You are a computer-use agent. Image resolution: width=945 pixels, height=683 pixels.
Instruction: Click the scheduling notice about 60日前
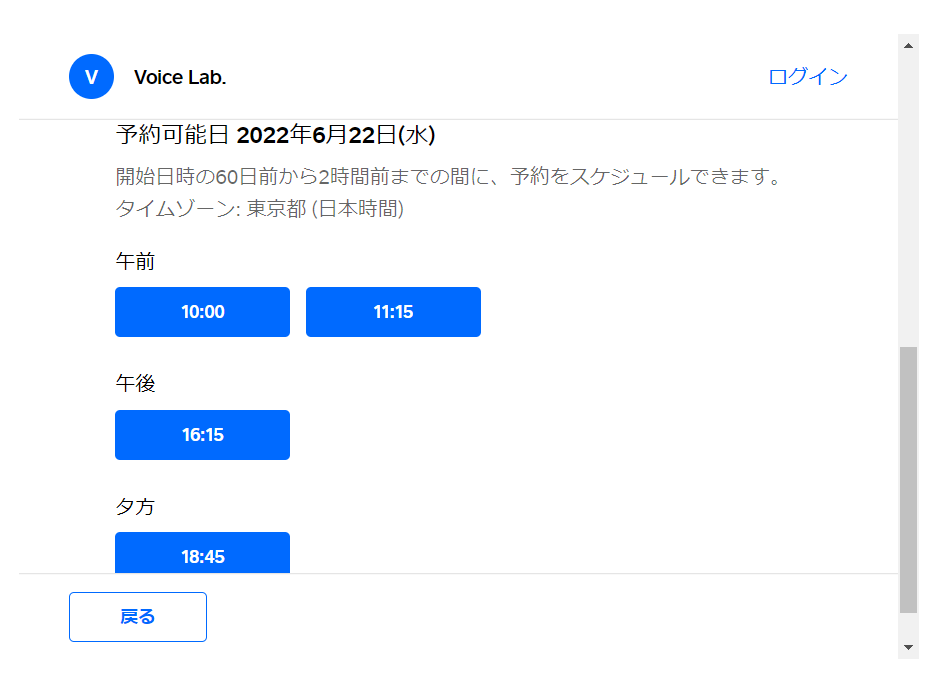[x=447, y=178]
